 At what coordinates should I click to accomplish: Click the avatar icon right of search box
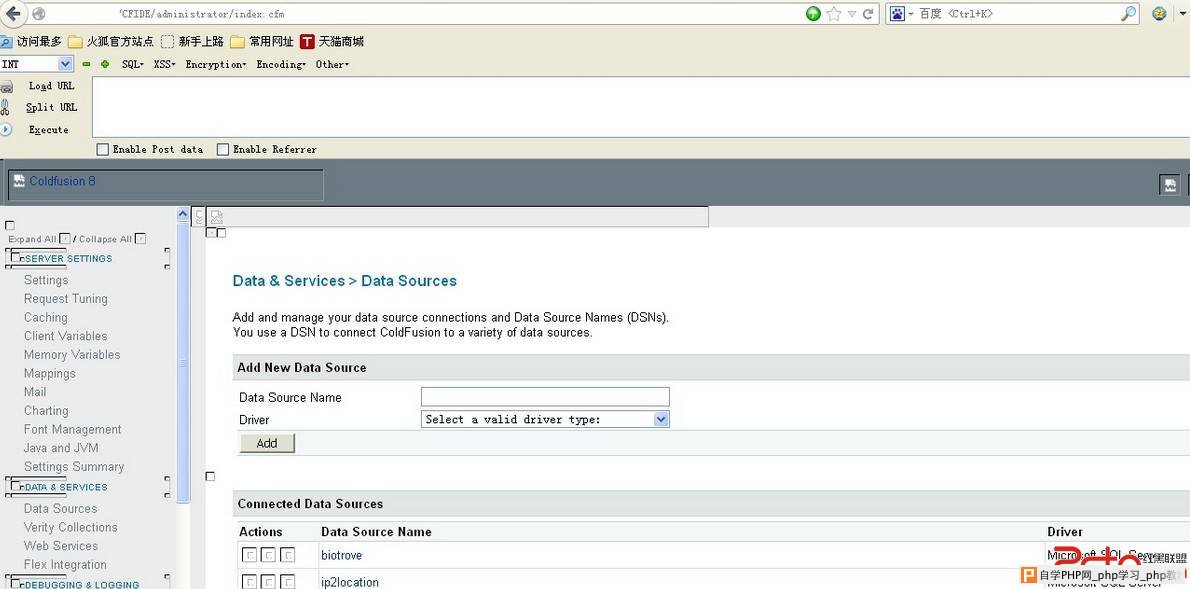(x=1159, y=14)
